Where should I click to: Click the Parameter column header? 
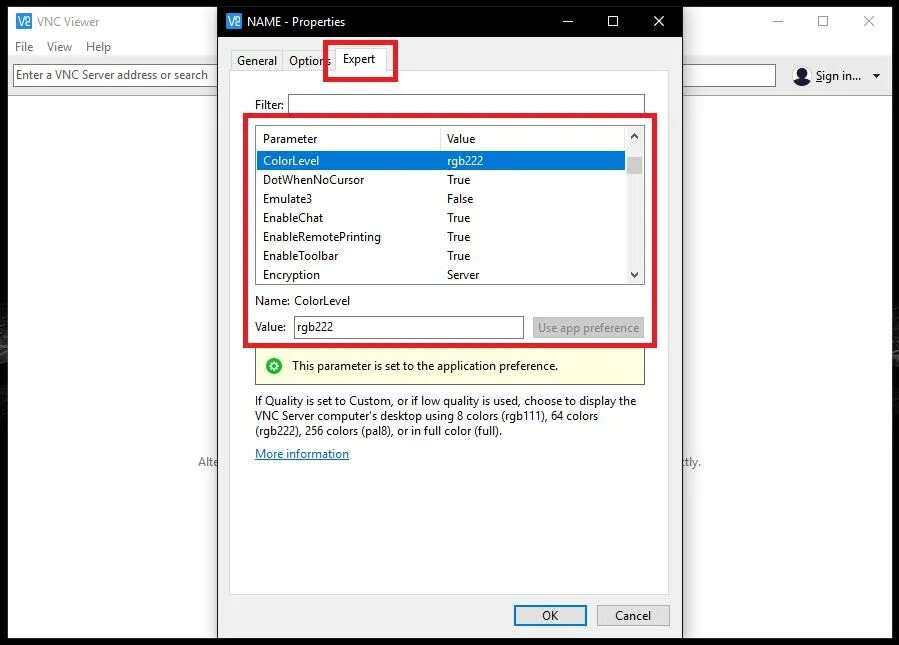click(348, 139)
